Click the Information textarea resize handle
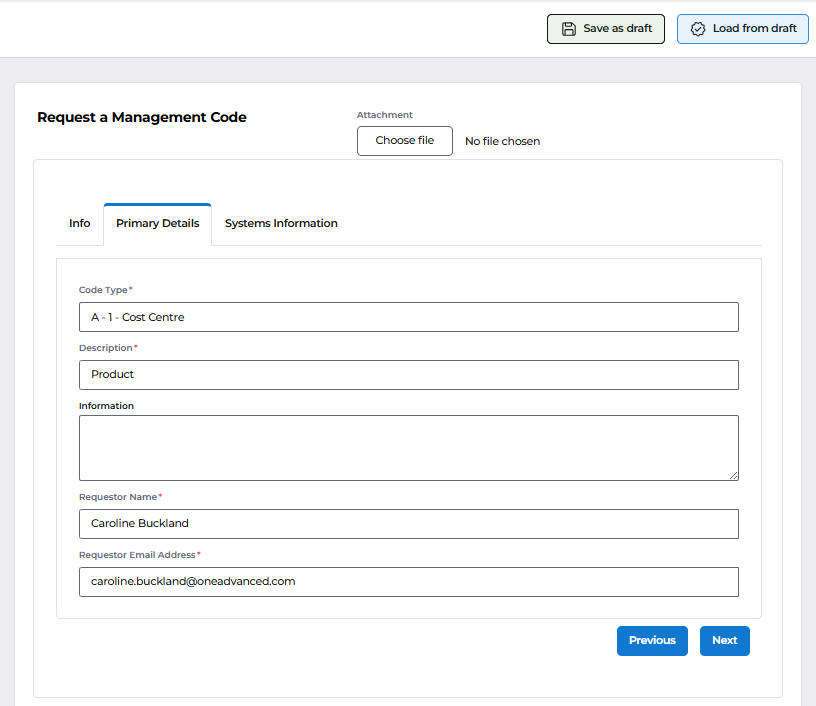The height and width of the screenshot is (706, 816). coord(733,475)
